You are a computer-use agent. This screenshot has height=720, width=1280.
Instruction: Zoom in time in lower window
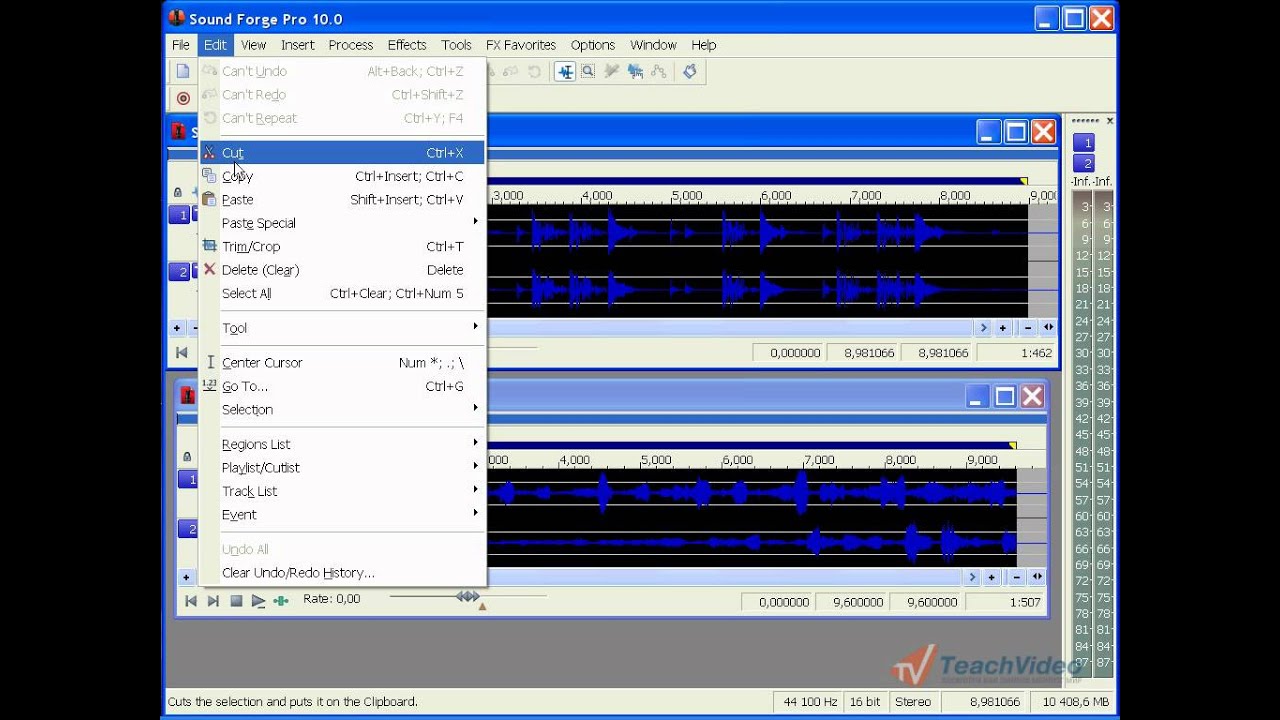992,577
